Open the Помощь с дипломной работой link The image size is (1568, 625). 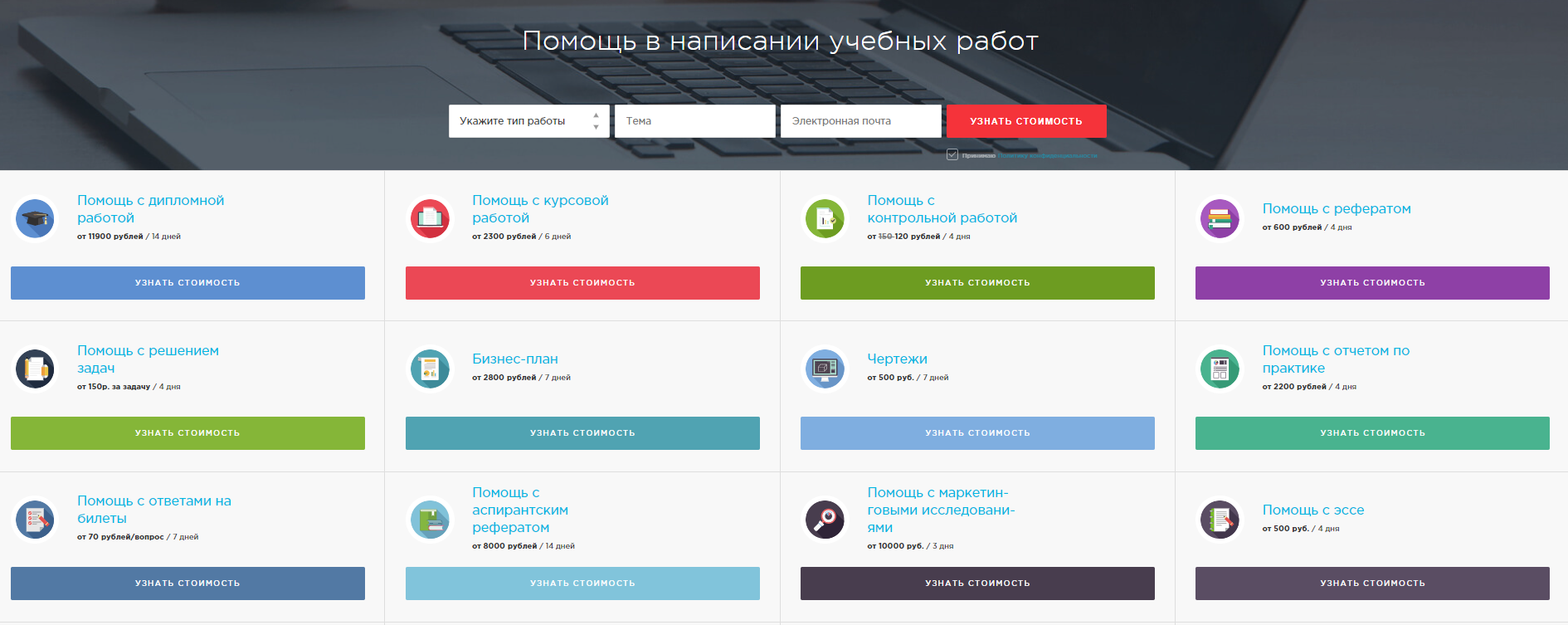point(150,209)
